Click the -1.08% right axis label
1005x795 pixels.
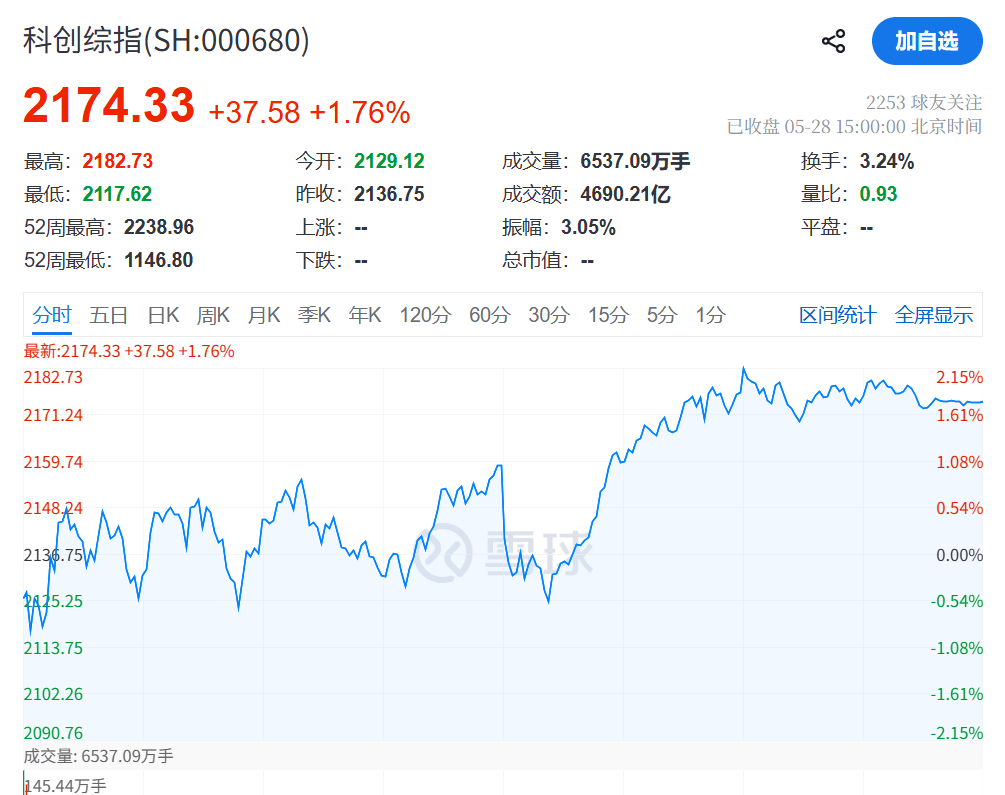(x=957, y=648)
